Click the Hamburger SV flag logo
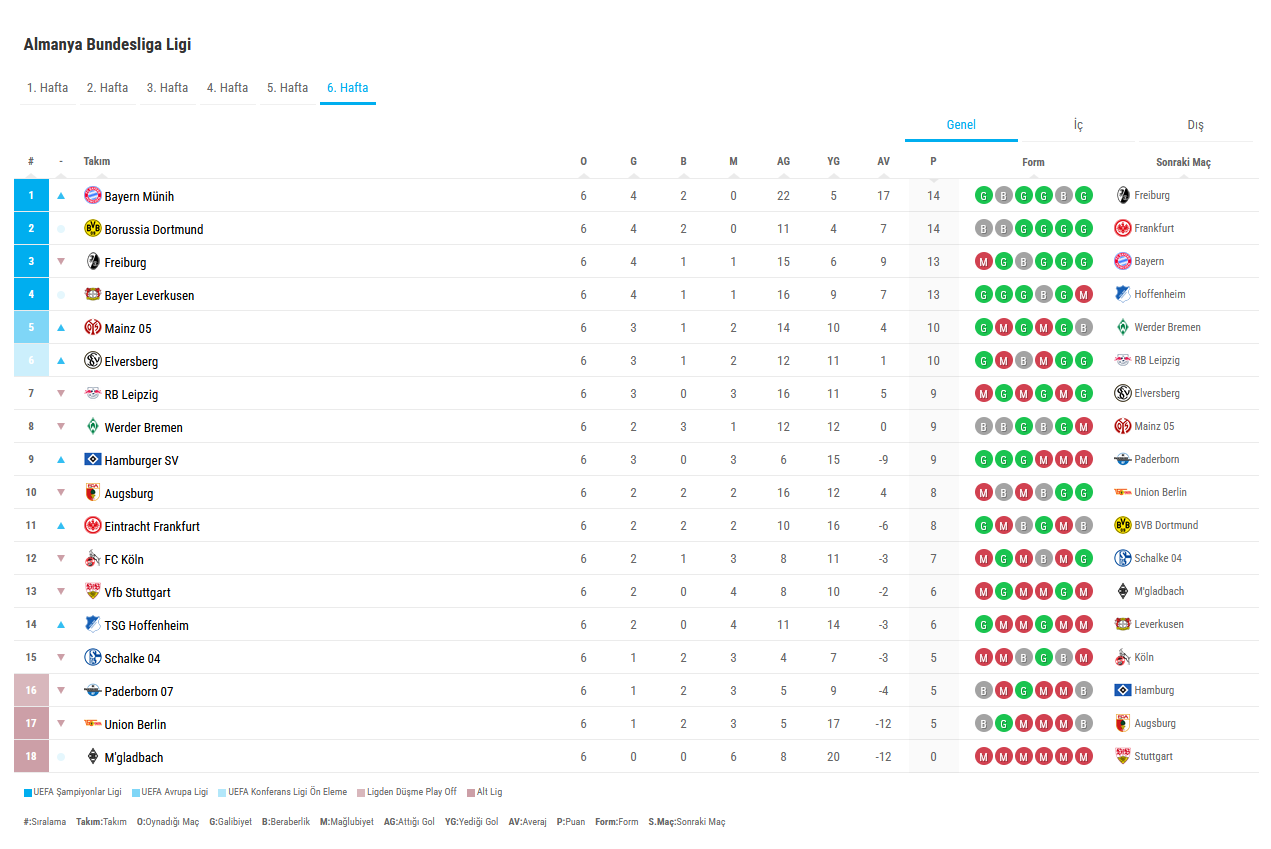 pyautogui.click(x=93, y=459)
